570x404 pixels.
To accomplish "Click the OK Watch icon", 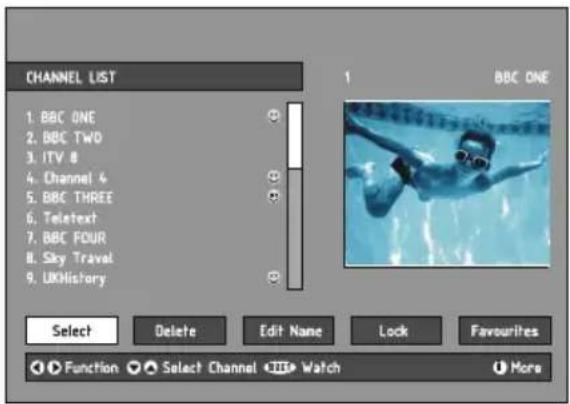I will pyautogui.click(x=280, y=368).
